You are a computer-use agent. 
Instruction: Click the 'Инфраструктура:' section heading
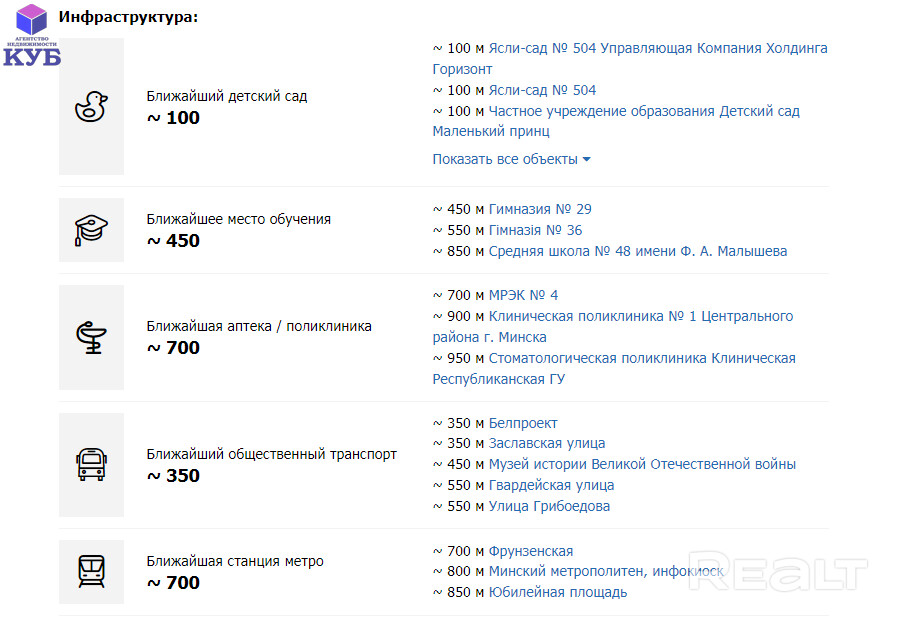[x=128, y=17]
